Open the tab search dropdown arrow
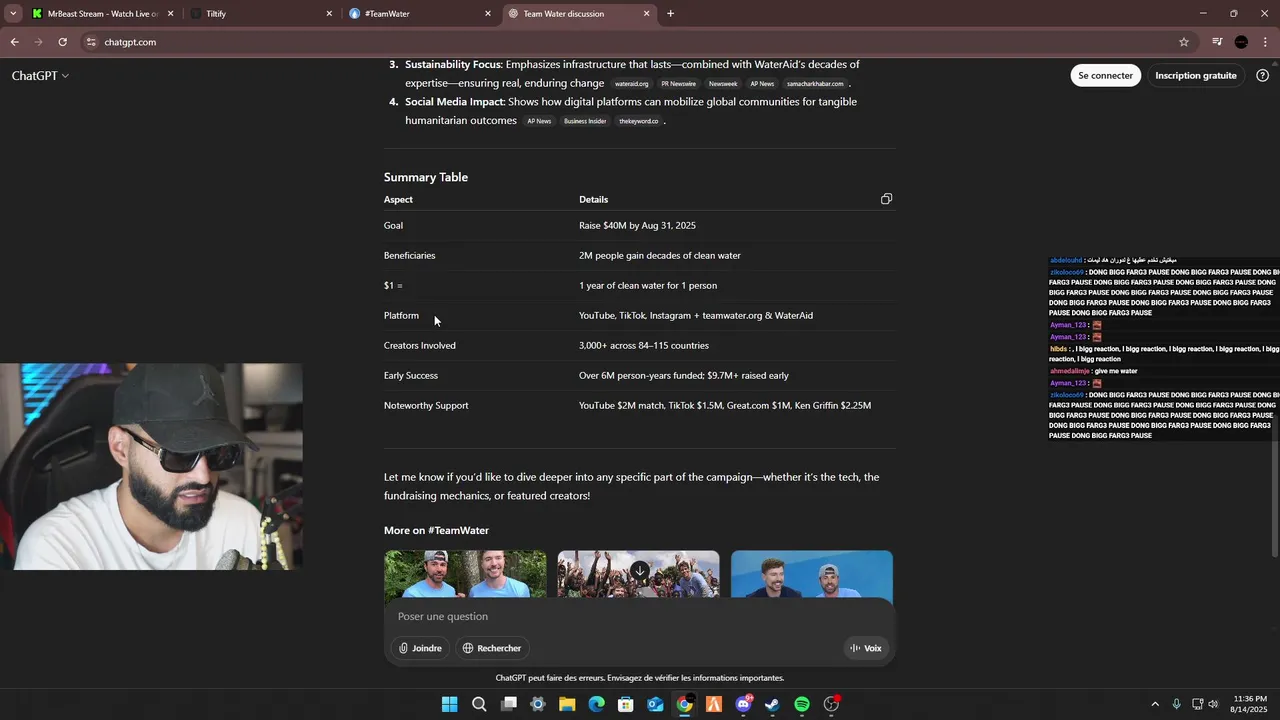Screen dimensions: 1280x720 13,14
